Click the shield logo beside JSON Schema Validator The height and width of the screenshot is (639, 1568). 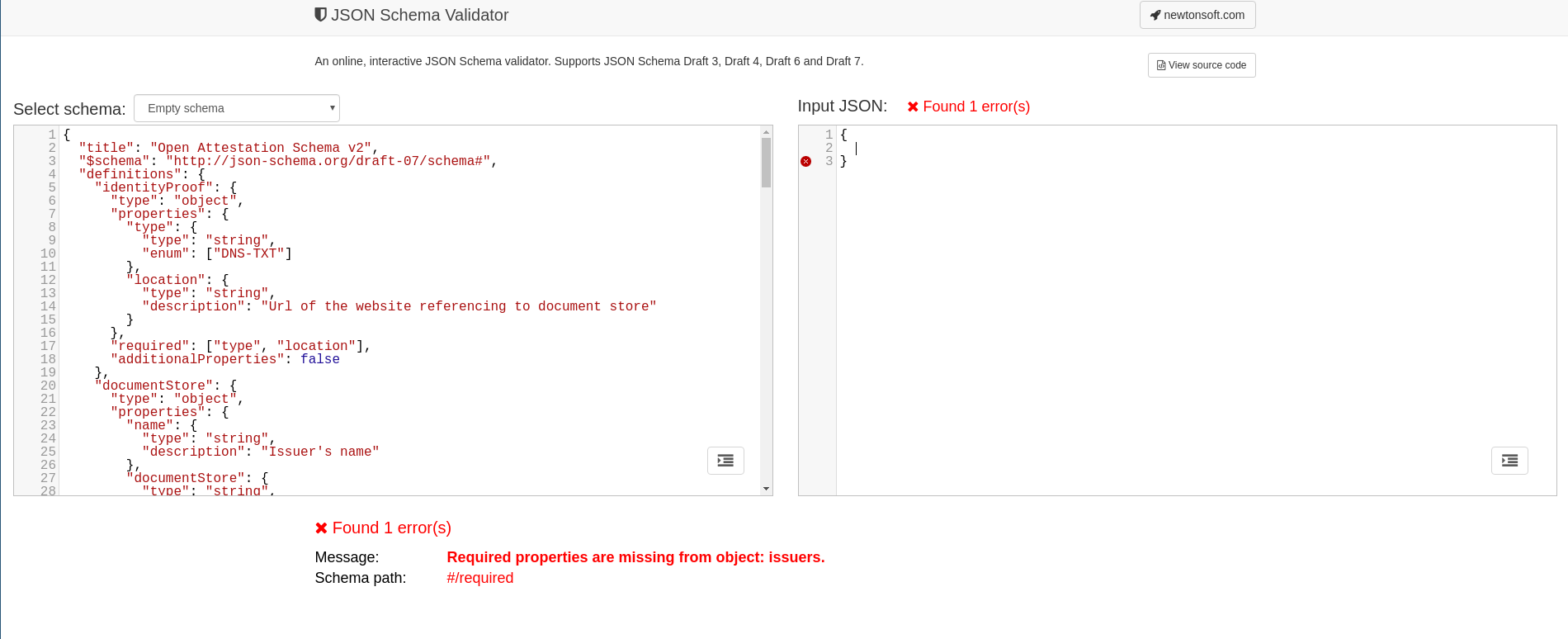point(321,15)
